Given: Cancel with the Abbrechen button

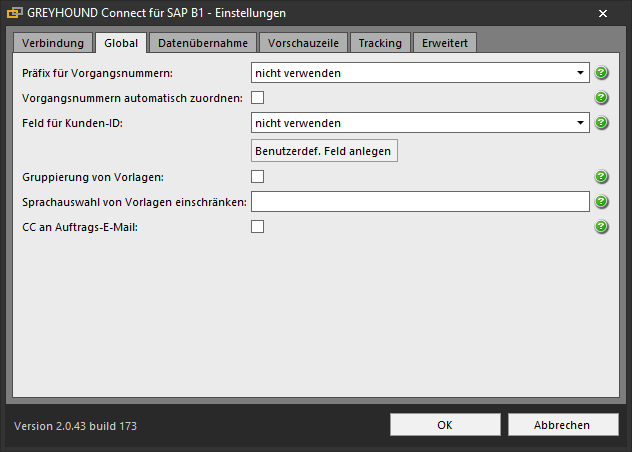Looking at the screenshot, I should point(563,425).
